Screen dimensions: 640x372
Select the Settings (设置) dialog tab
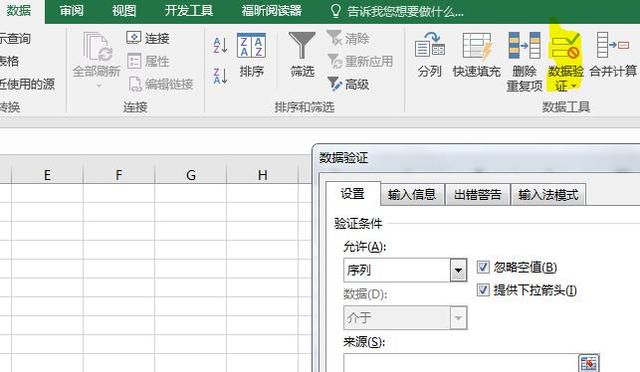click(353, 194)
